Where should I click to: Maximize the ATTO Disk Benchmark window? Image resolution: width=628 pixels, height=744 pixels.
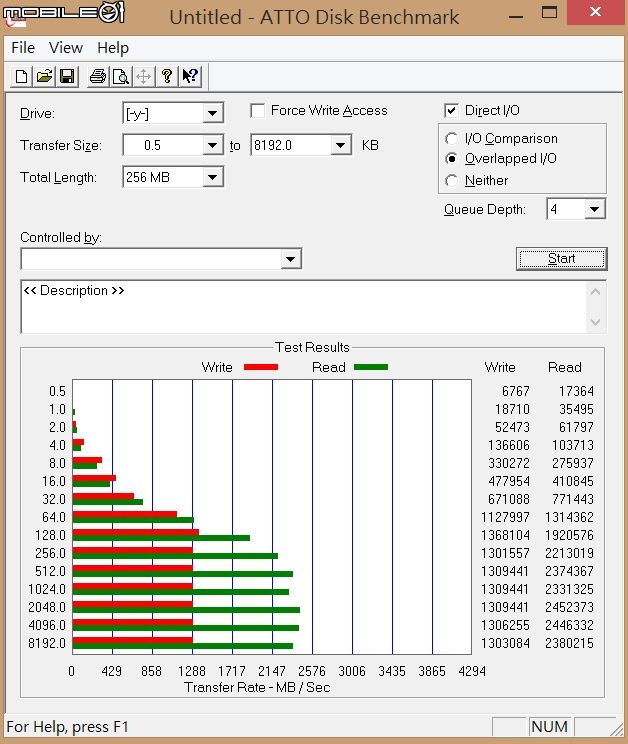click(549, 13)
